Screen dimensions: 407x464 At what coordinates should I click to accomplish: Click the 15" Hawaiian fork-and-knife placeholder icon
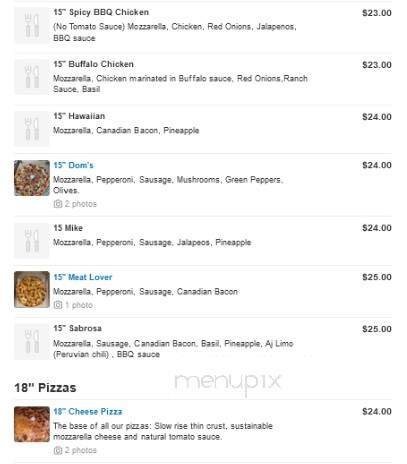coord(32,129)
